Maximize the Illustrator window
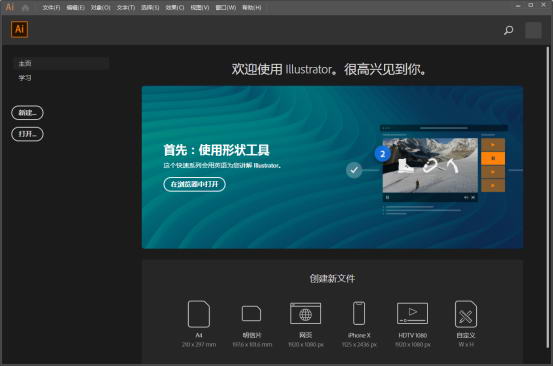Viewport: 554px width, 366px height. 531,5
